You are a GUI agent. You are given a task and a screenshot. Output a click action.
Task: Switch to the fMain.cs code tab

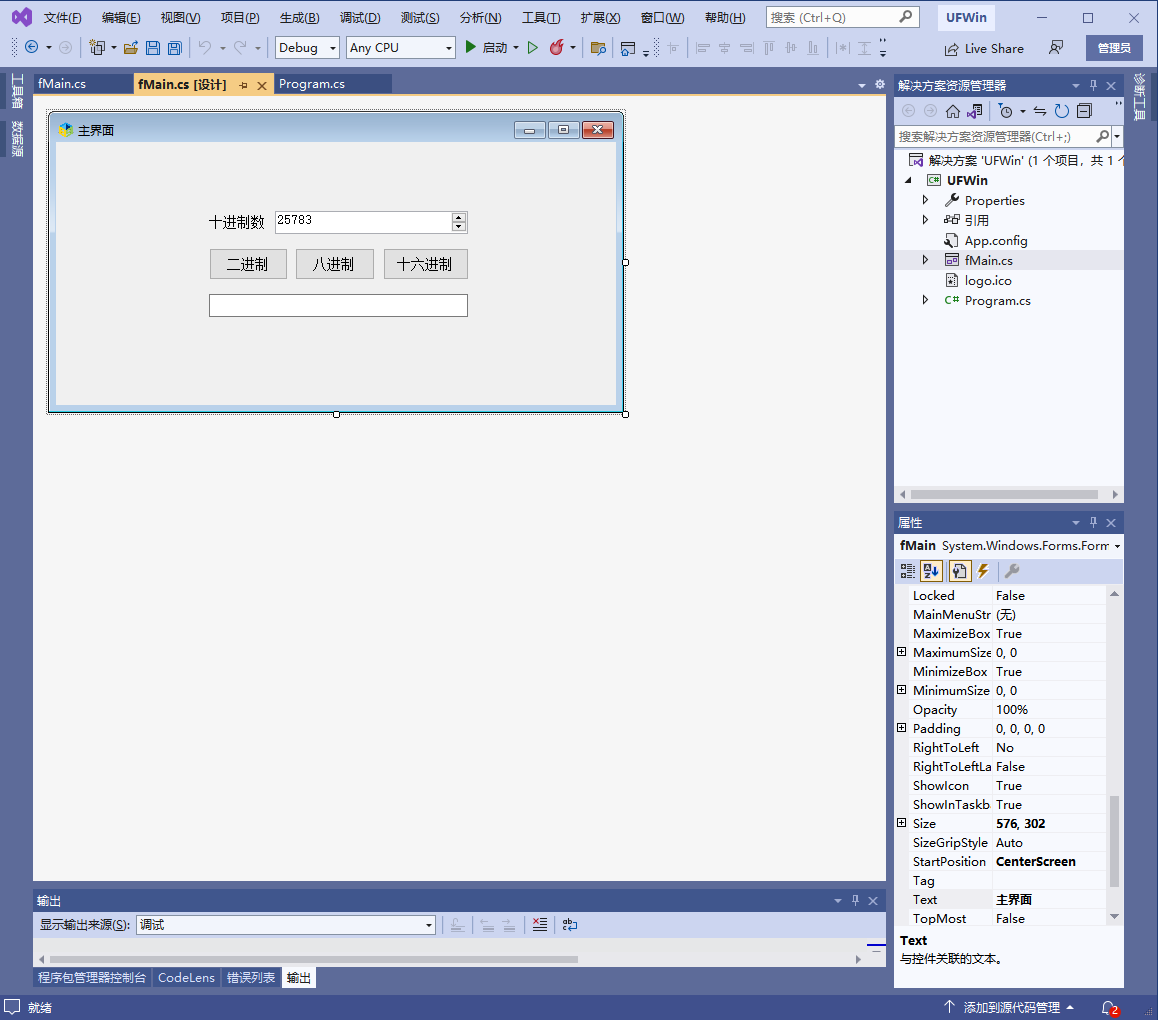pyautogui.click(x=62, y=84)
